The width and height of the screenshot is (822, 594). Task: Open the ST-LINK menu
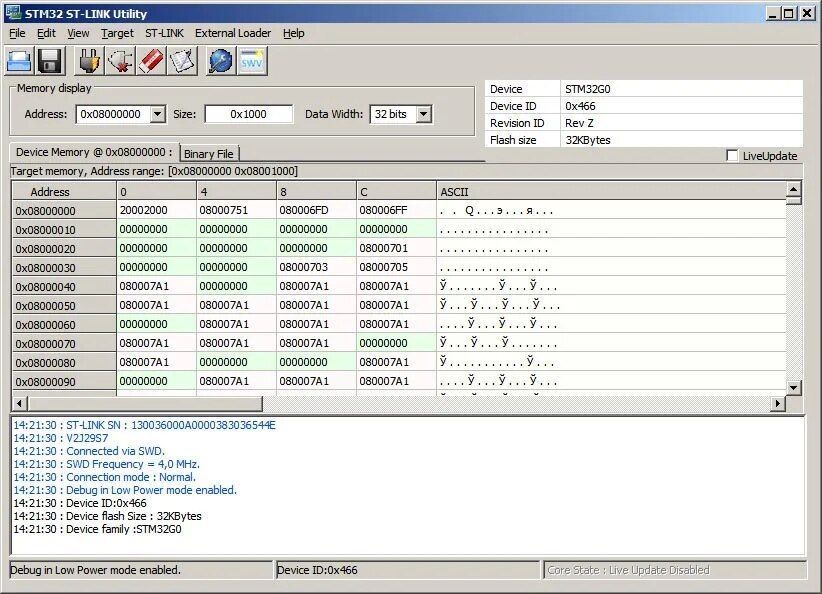[x=165, y=33]
